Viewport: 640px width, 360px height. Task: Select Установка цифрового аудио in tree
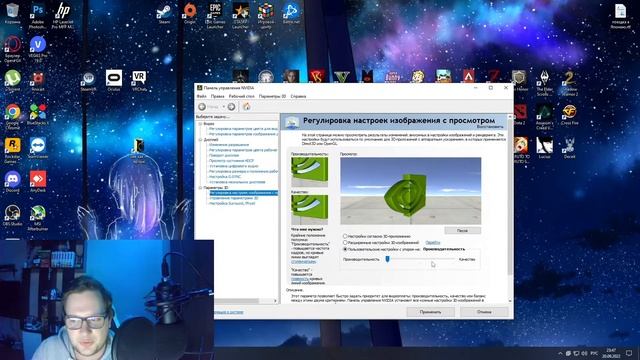[x=233, y=166]
